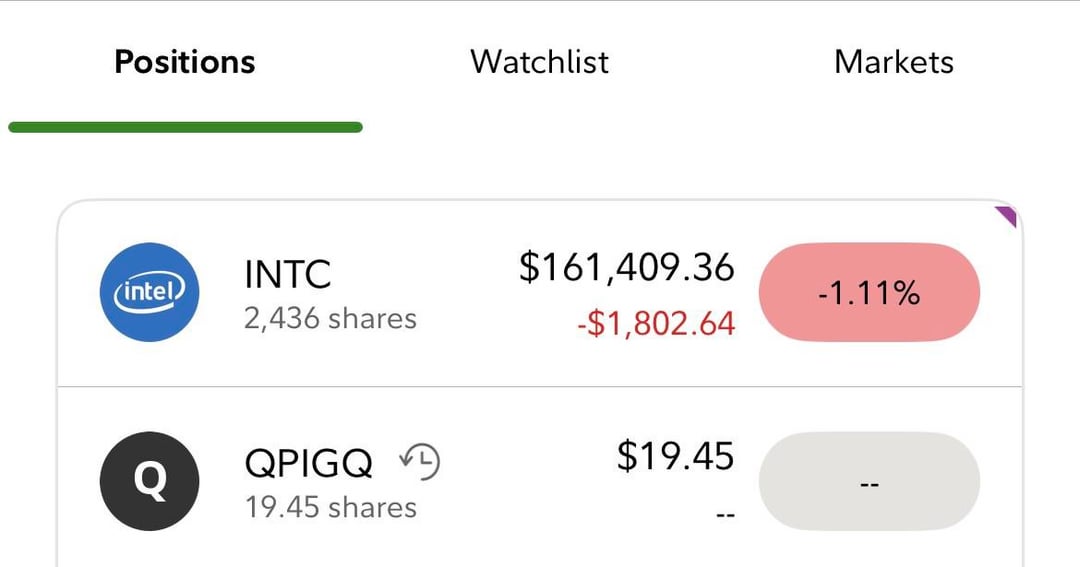The width and height of the screenshot is (1080, 567).
Task: Click the black Q logo for QPIGQ
Action: (x=150, y=482)
